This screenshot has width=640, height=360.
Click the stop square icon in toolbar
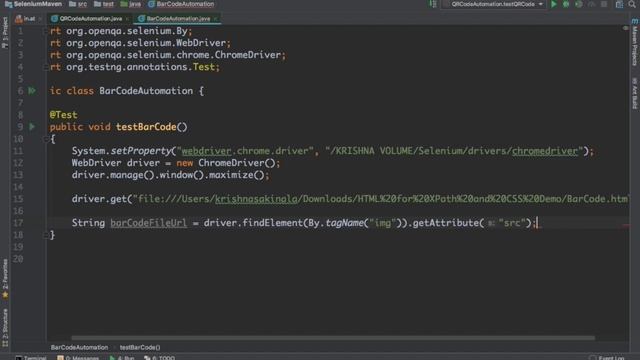pos(604,4)
